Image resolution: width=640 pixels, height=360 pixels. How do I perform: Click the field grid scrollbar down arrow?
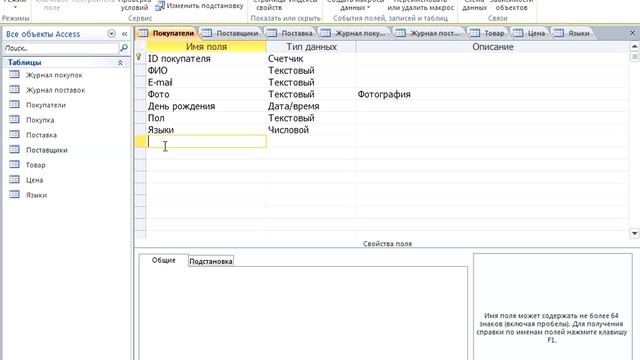coord(634,233)
